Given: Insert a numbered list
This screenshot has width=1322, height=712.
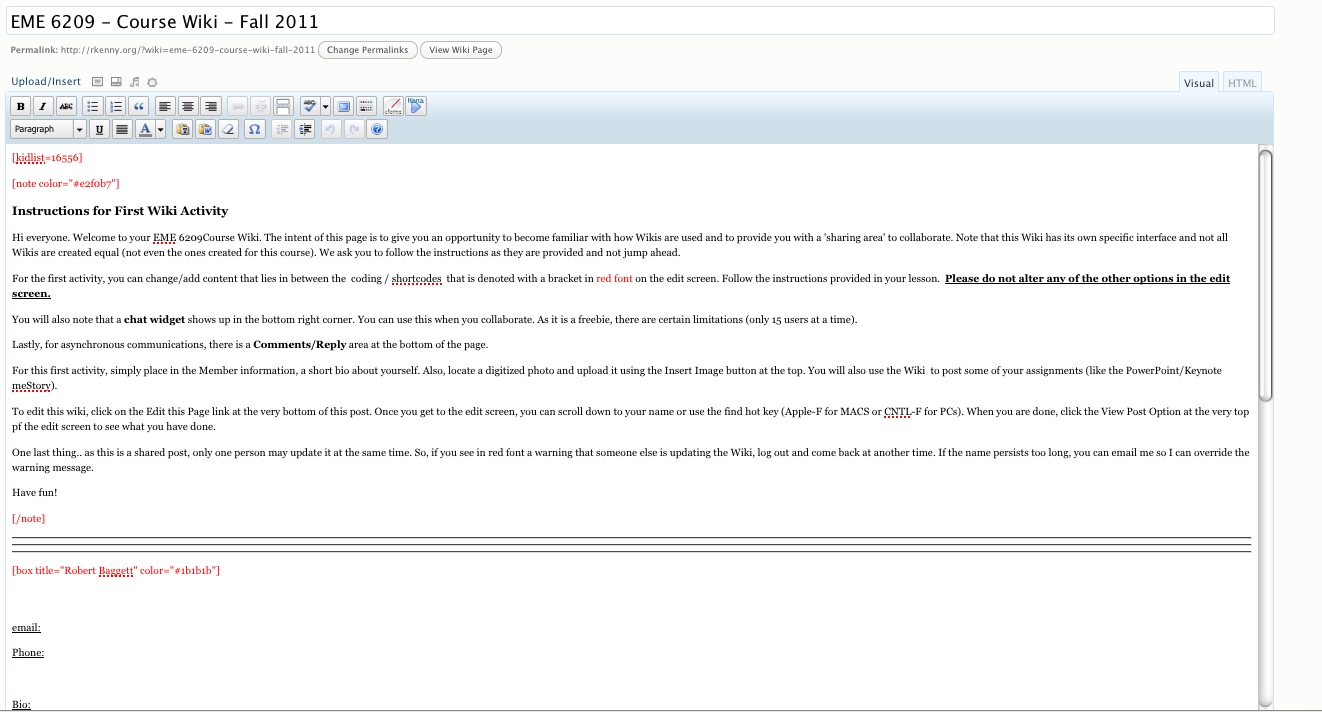Looking at the screenshot, I should [116, 106].
